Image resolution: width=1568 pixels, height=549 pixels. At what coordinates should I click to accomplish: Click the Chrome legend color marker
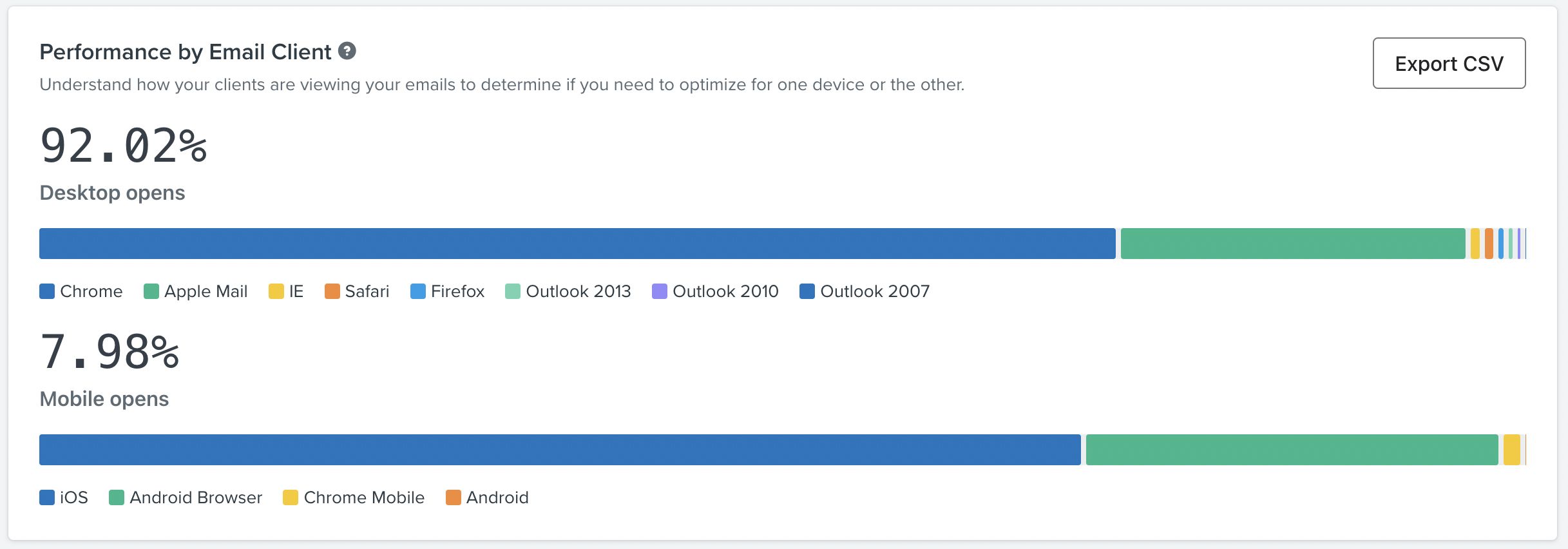point(46,291)
